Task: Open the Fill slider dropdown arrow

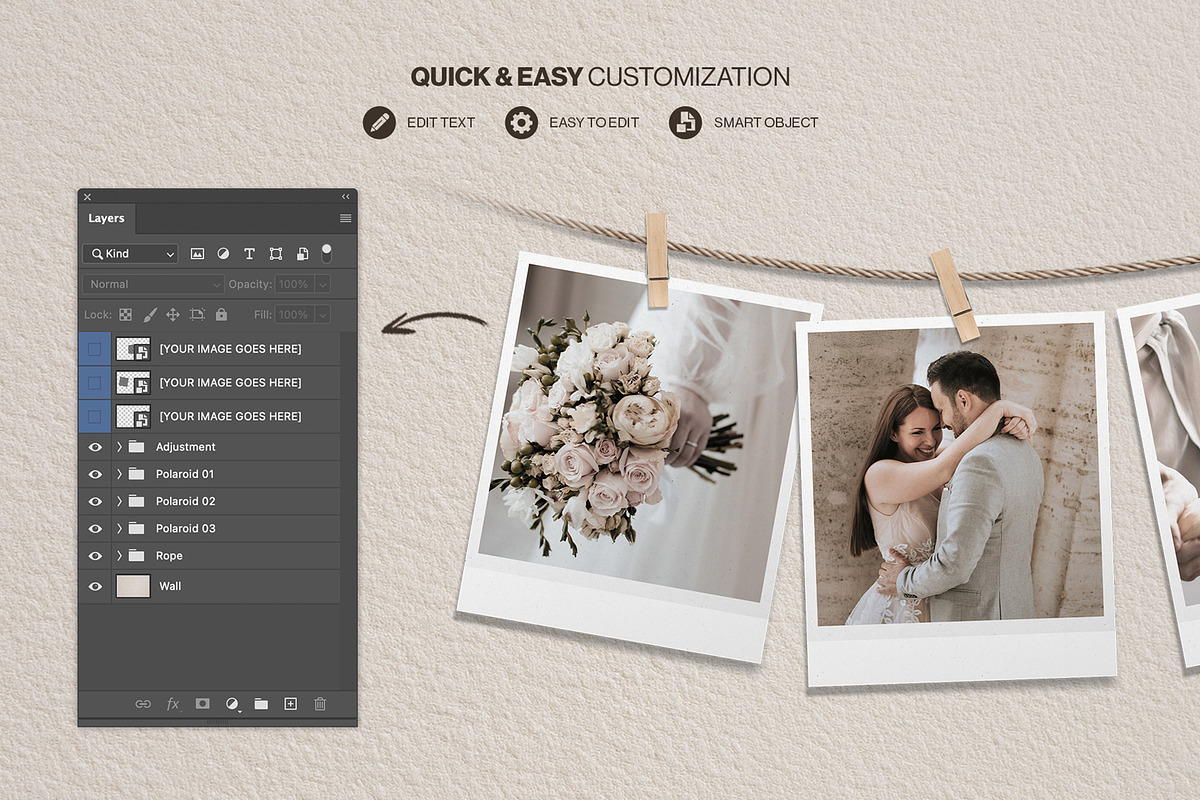Action: click(322, 314)
